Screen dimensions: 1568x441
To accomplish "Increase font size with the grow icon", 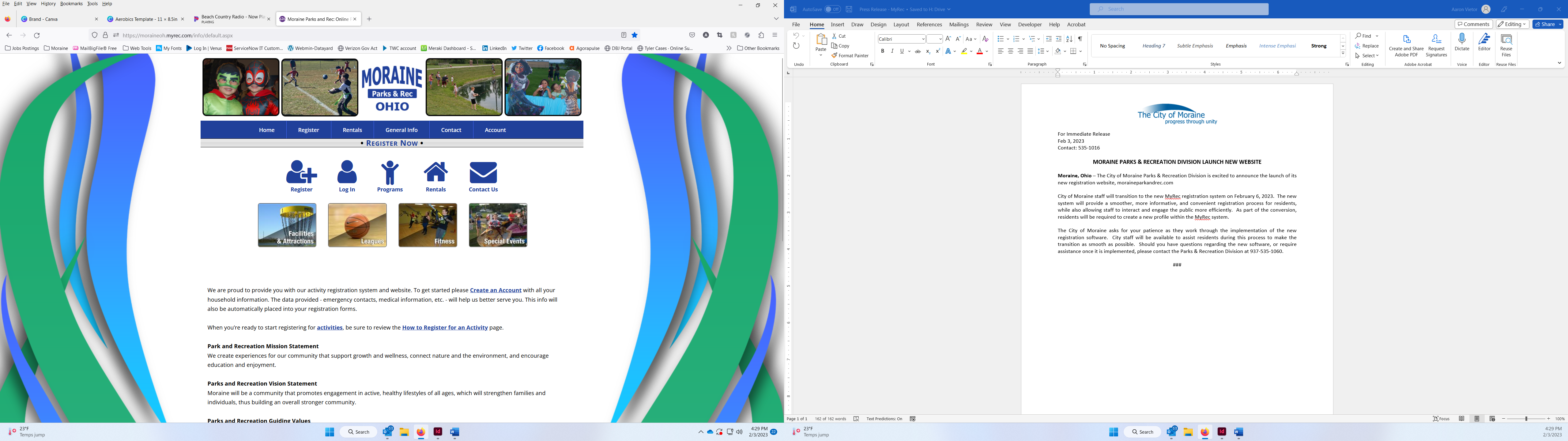I will 948,39.
